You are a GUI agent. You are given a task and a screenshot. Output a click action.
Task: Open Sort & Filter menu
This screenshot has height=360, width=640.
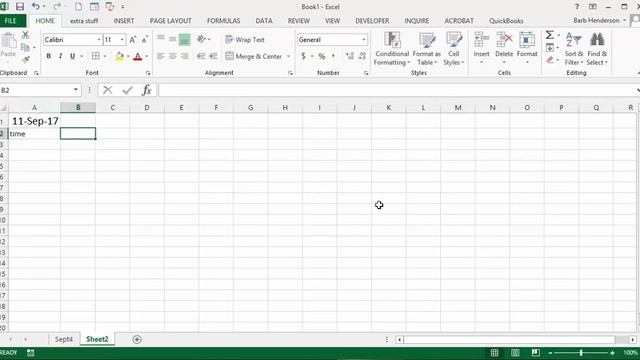(x=574, y=49)
